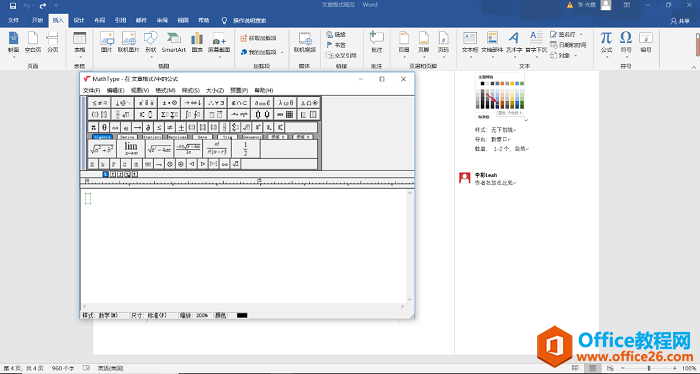
Task: Click in the MathType equation editing area
Action: (243, 245)
